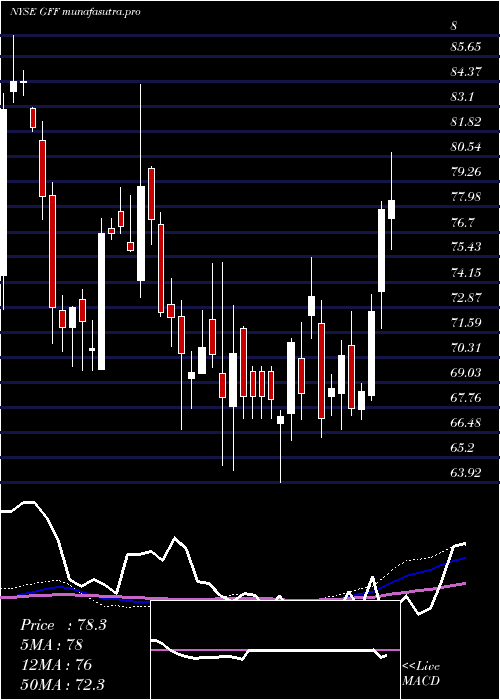
Task: Click the 77.98 price axis label
Action: pos(466,196)
